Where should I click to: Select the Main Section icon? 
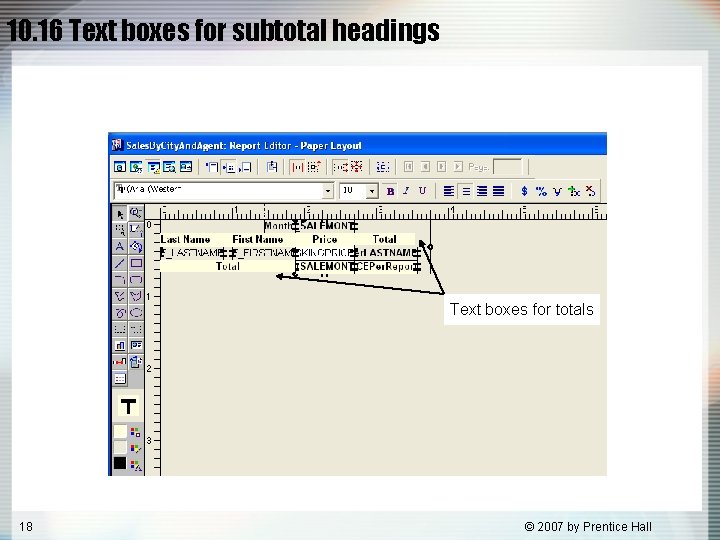(228, 167)
